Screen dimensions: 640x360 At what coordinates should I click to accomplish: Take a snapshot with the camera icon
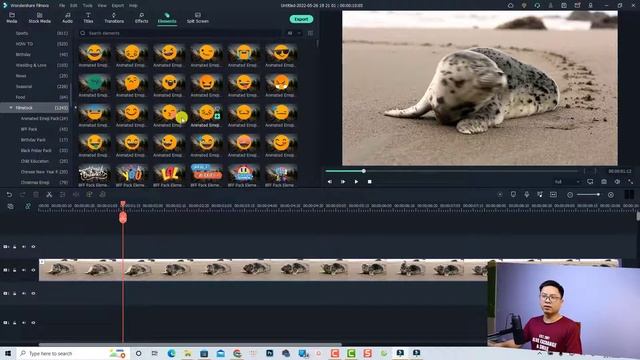click(x=604, y=182)
